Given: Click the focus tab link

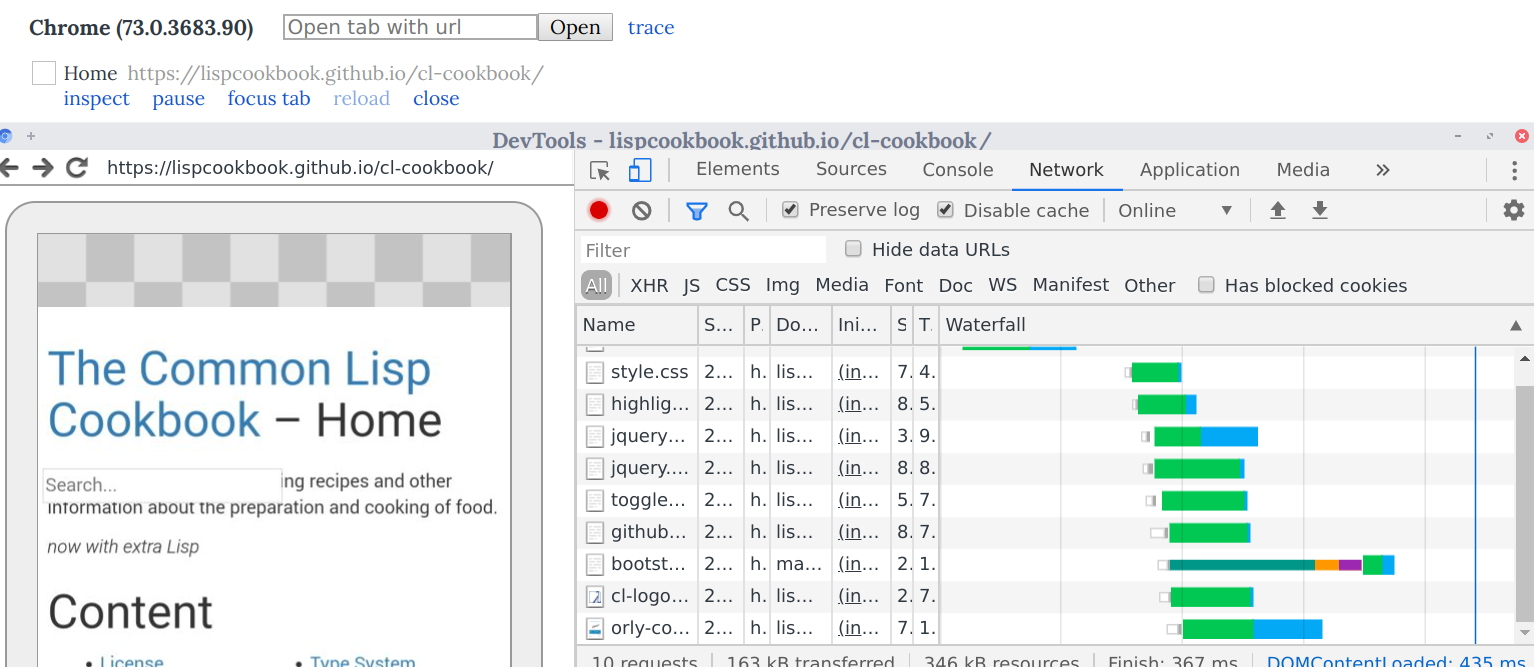Looking at the screenshot, I should 269,98.
